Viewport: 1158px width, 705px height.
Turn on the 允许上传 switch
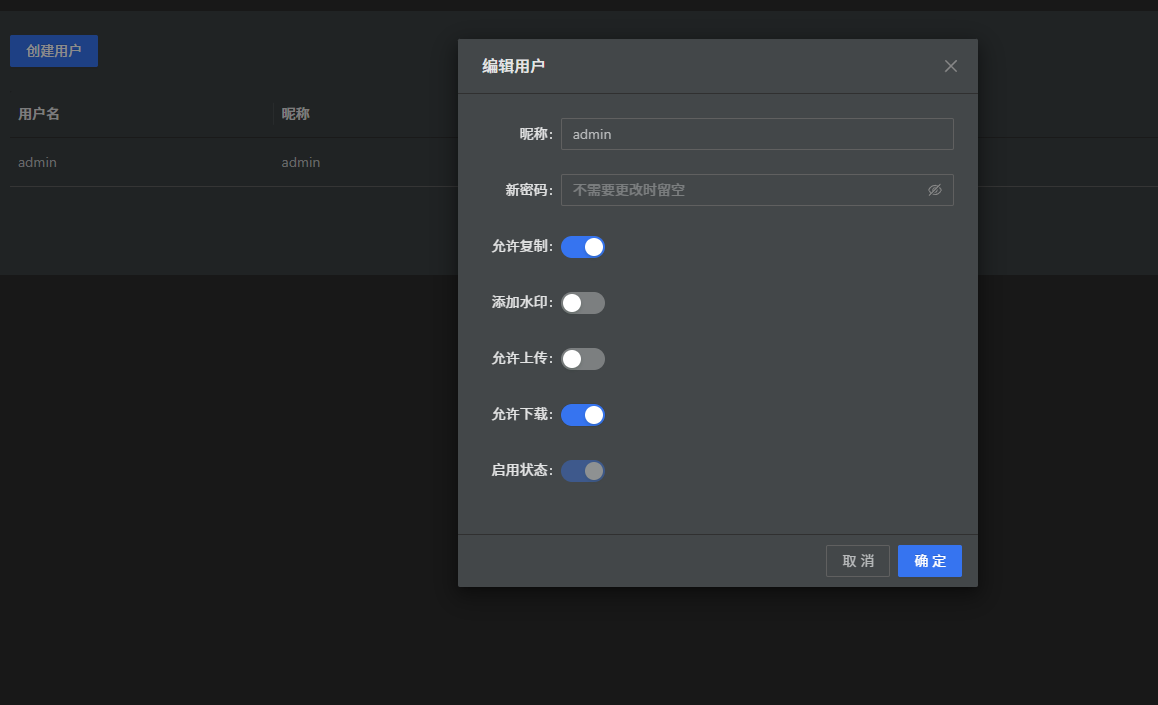point(583,359)
